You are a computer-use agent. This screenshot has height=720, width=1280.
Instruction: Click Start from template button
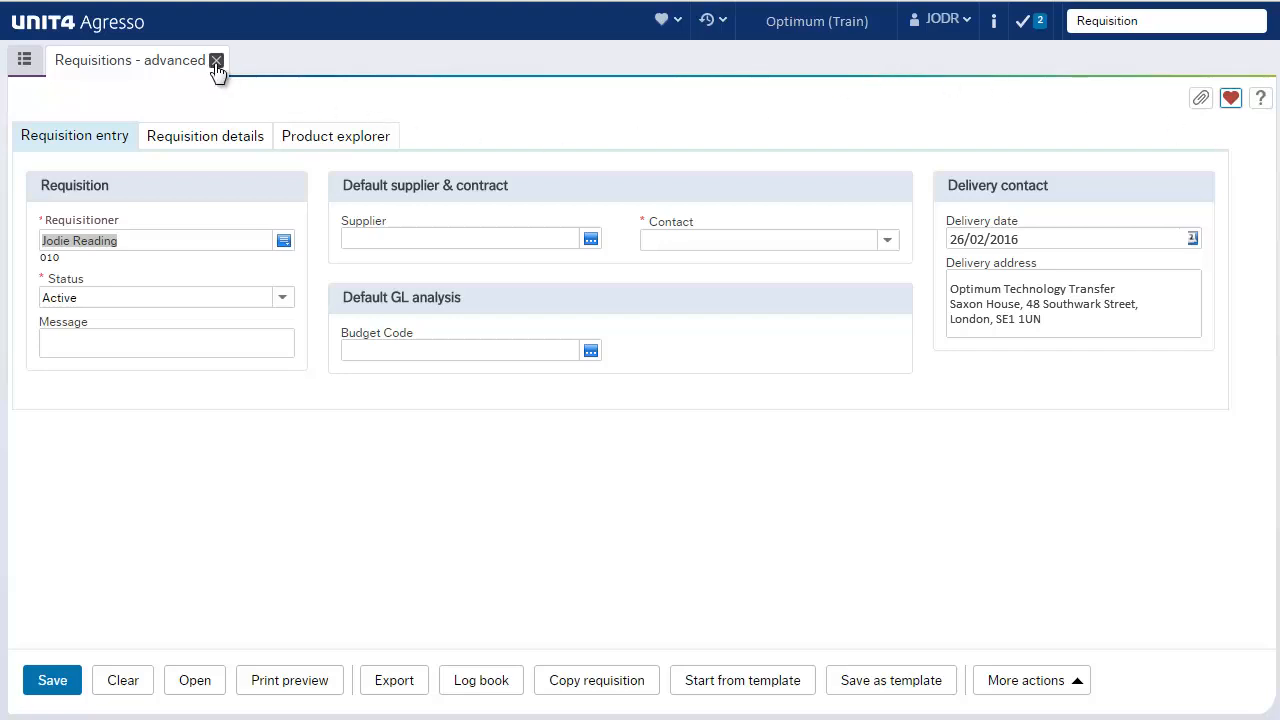[x=743, y=680]
